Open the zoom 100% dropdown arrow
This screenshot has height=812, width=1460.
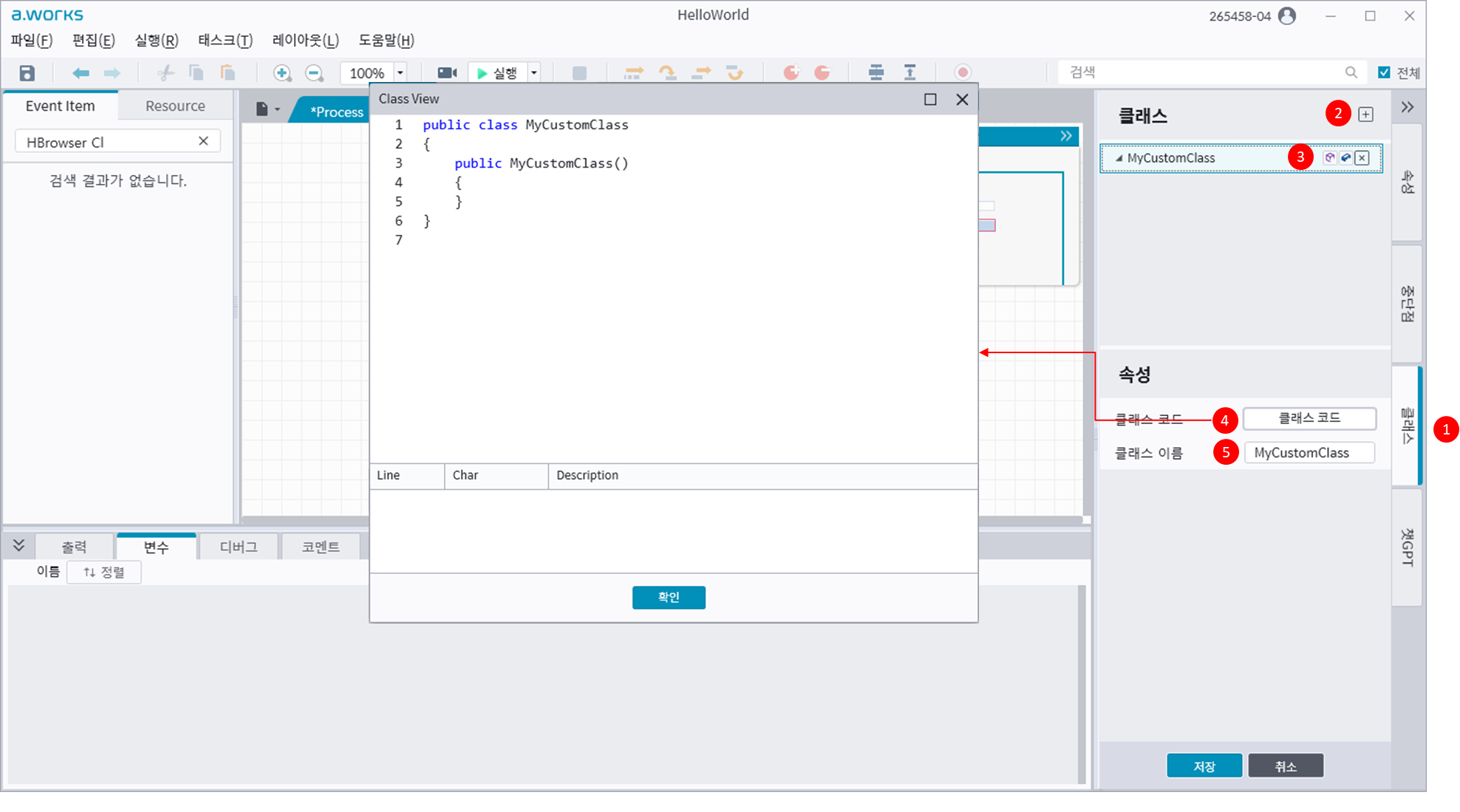[400, 72]
